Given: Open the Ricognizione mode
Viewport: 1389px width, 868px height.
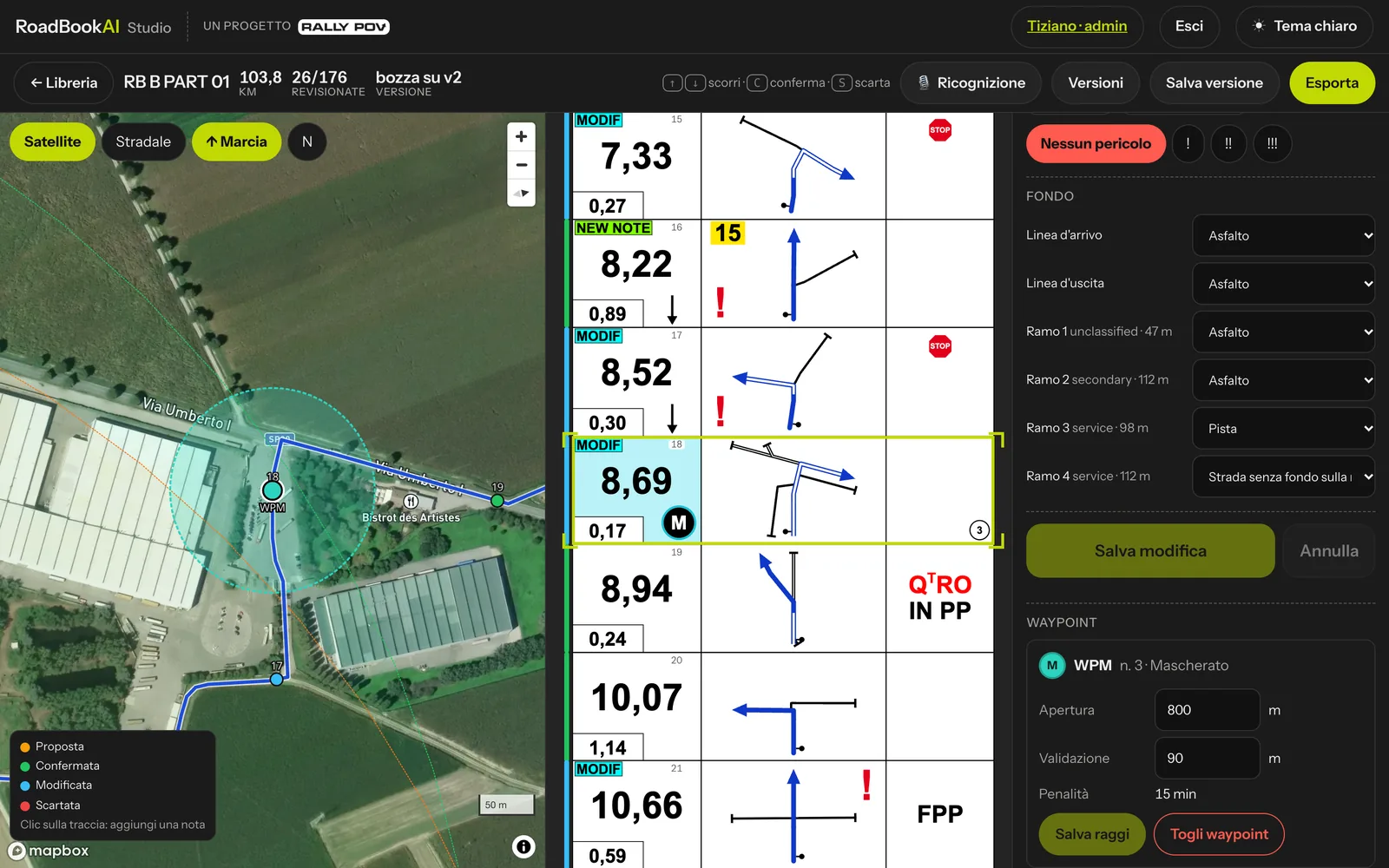Looking at the screenshot, I should pos(971,82).
